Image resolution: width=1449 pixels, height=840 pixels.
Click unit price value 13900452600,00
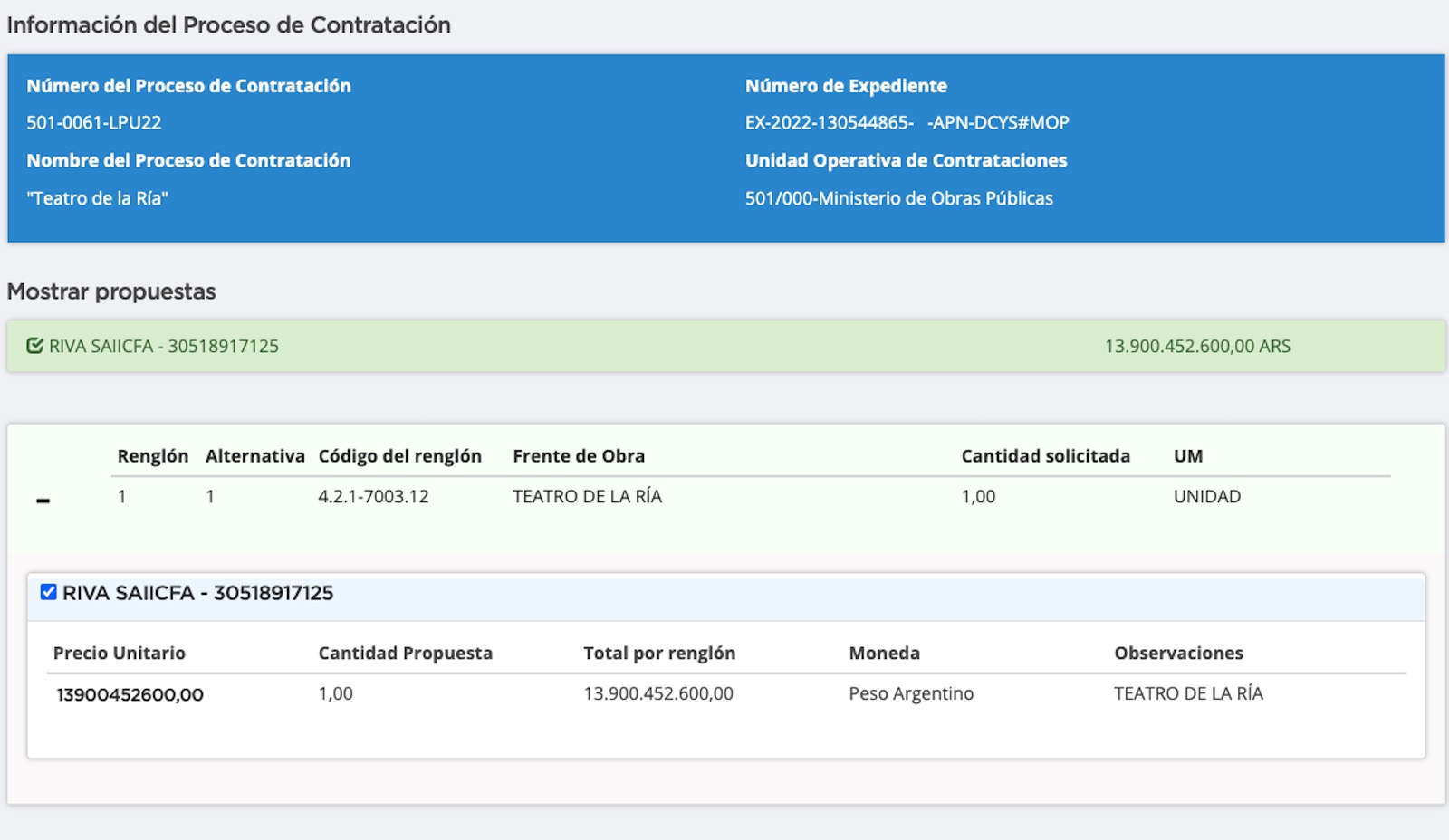(x=130, y=694)
